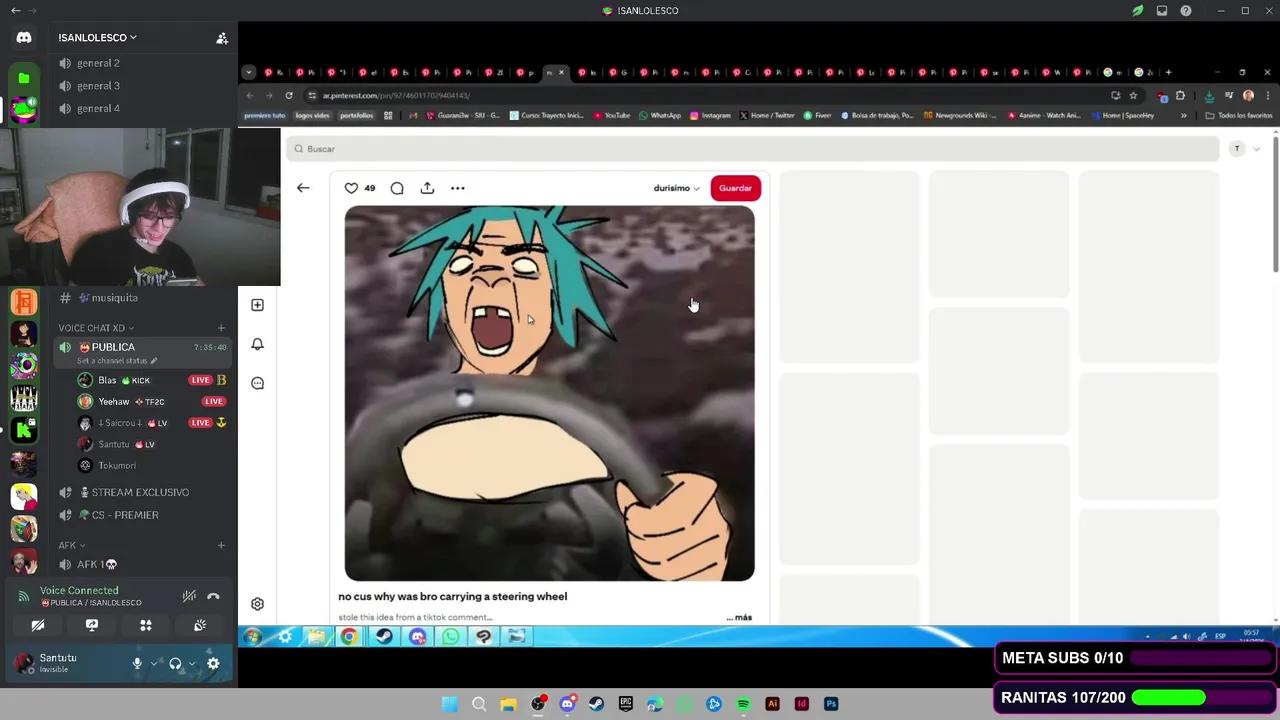Open the durisimo board dropdown
Image resolution: width=1280 pixels, height=720 pixels.
[x=677, y=188]
